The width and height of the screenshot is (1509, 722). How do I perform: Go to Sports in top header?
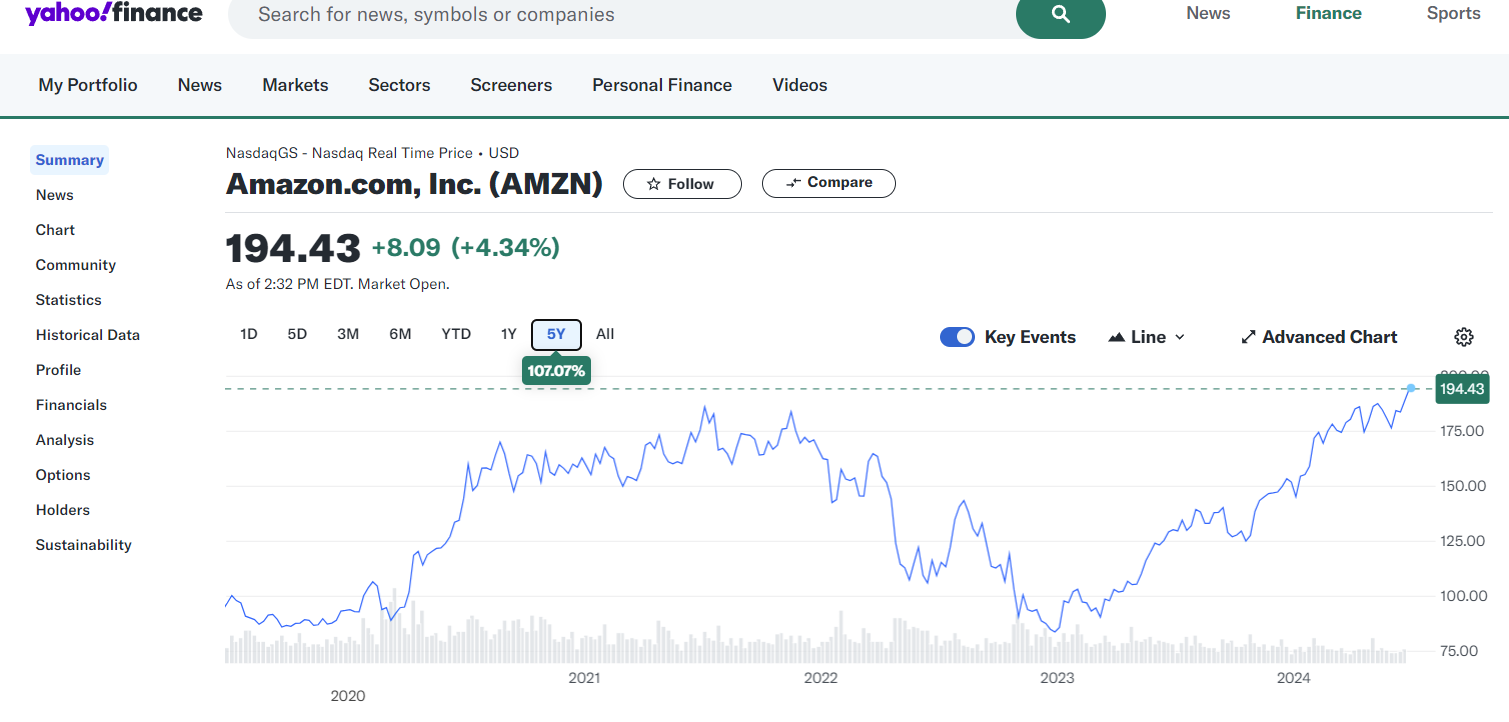tap(1454, 13)
